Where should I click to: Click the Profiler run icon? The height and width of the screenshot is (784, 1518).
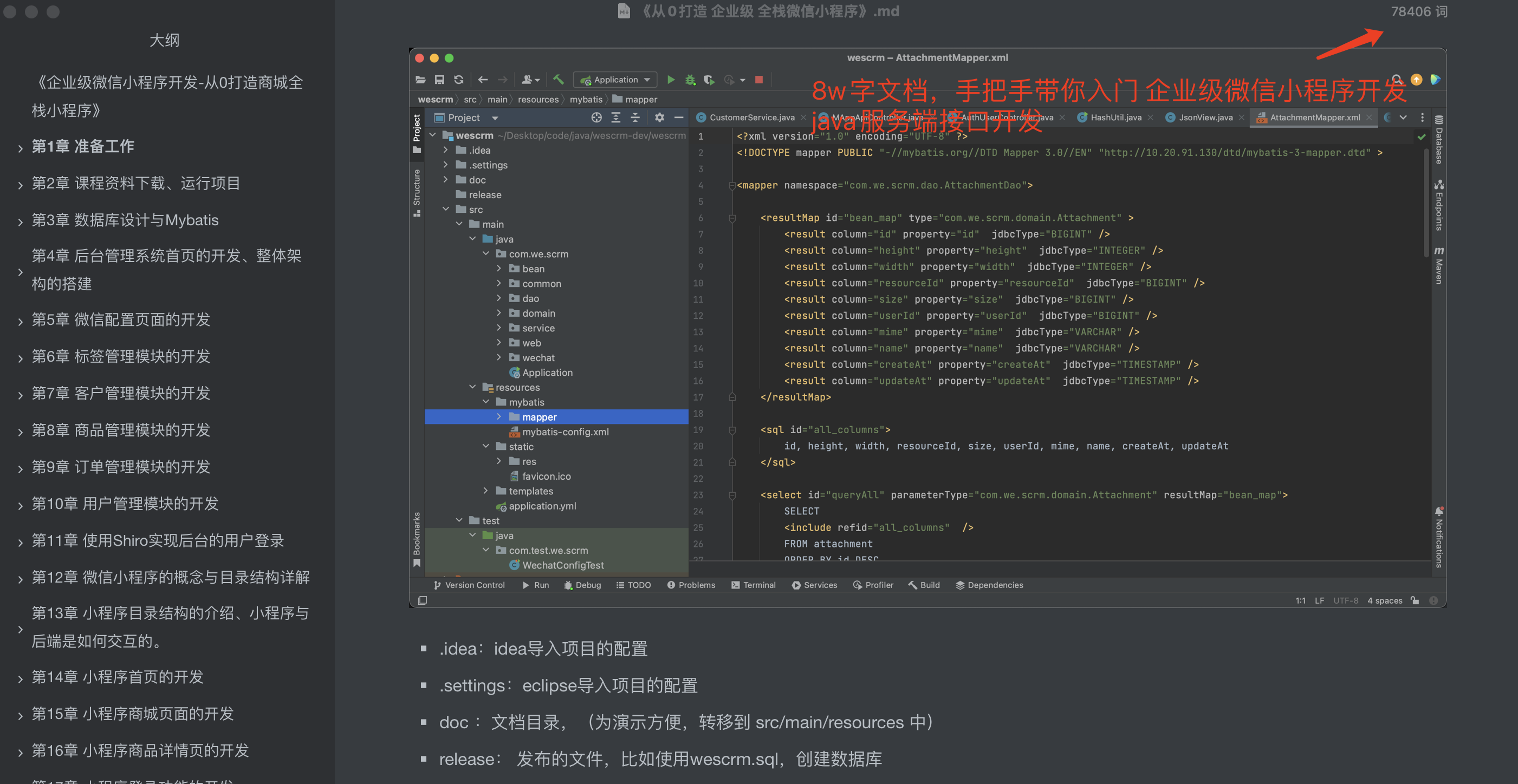tap(730, 80)
